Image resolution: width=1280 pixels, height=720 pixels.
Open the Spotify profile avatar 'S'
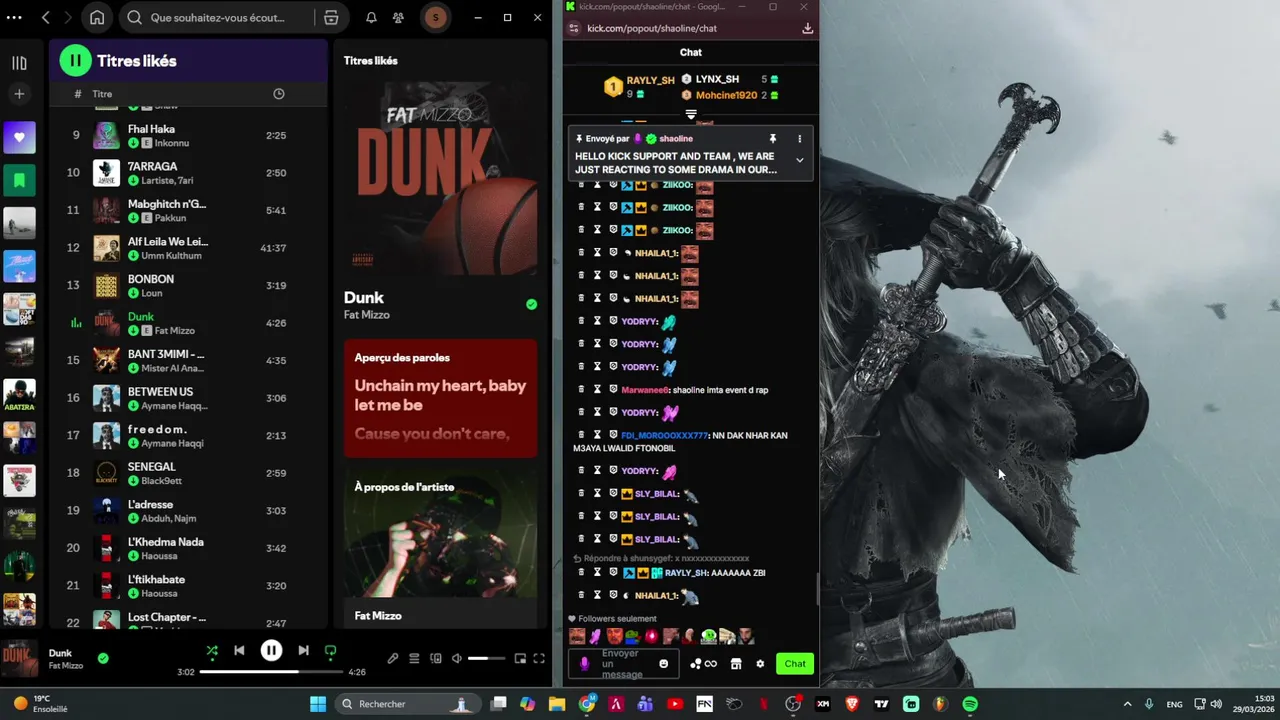click(435, 17)
